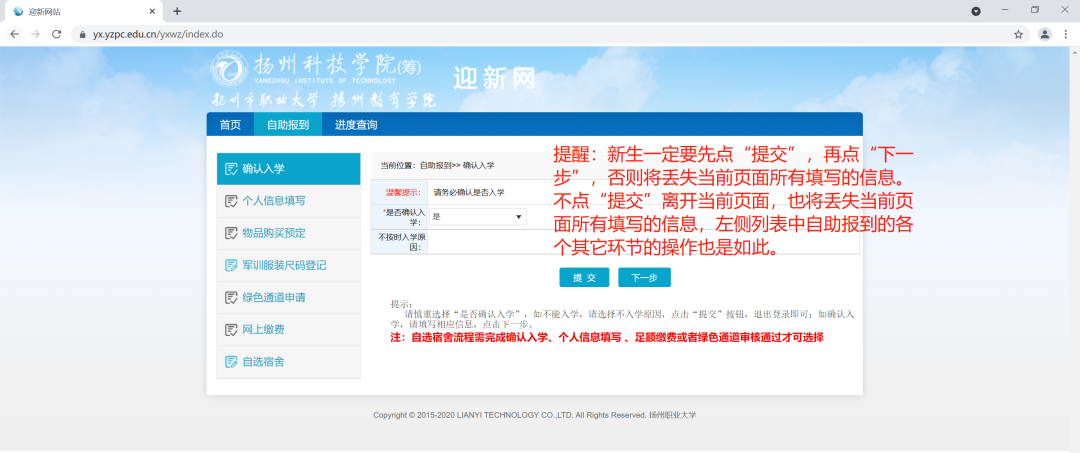Click the 提交 button

(x=584, y=277)
